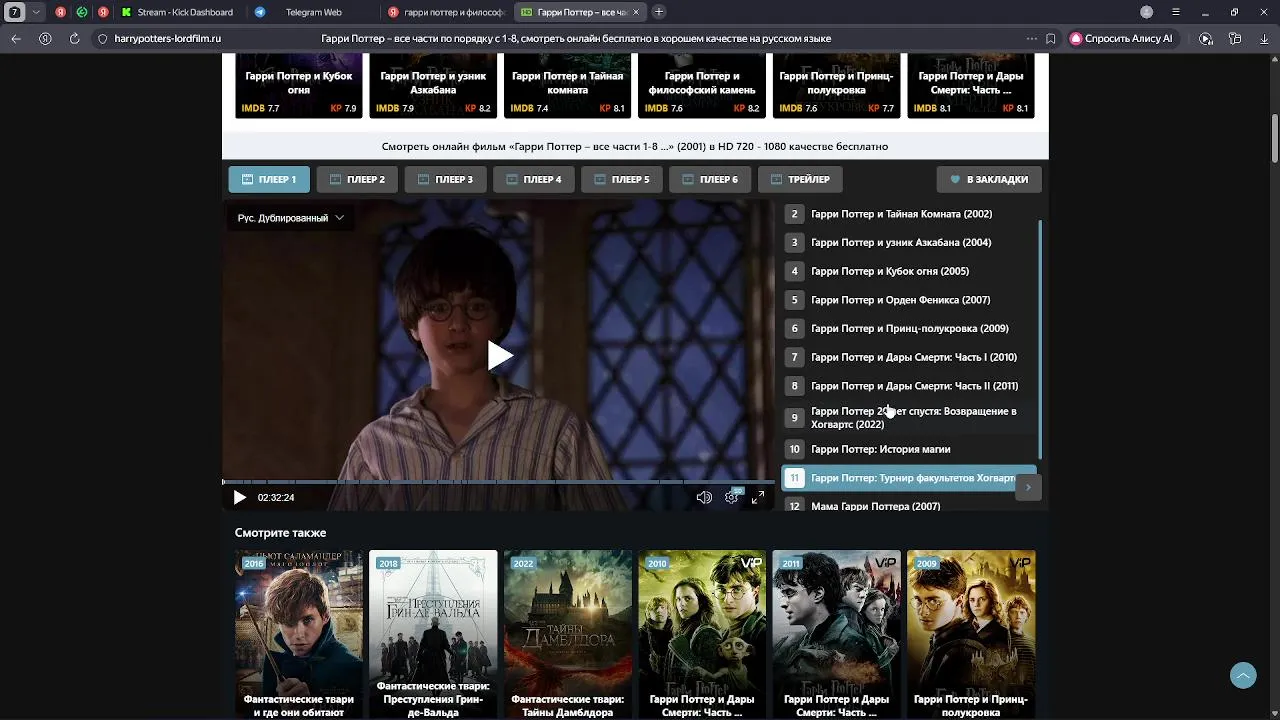Open Преступления Грин-де-Вальда poster
Viewport: 1280px width, 720px height.
tap(433, 634)
